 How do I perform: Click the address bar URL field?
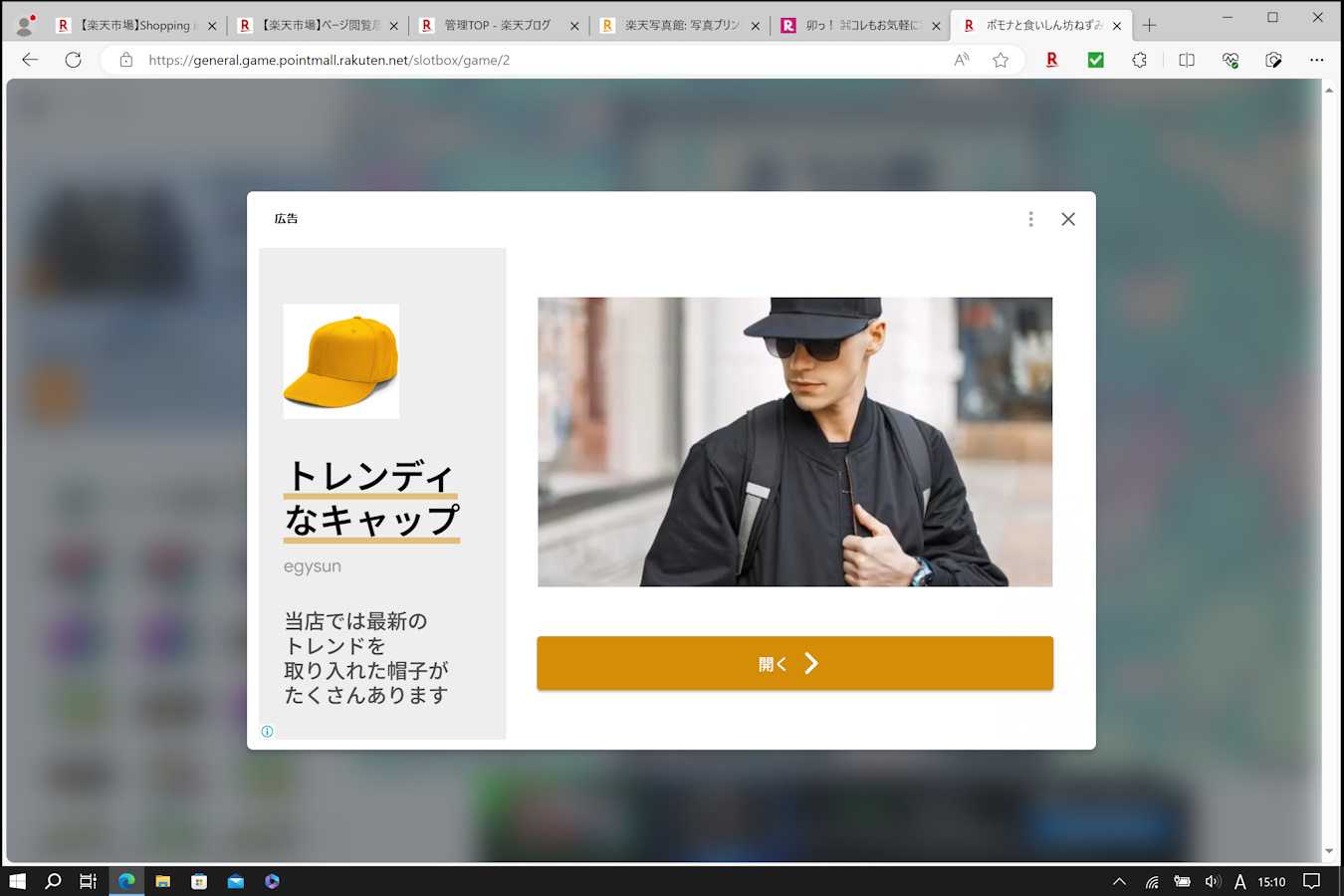coord(538,60)
